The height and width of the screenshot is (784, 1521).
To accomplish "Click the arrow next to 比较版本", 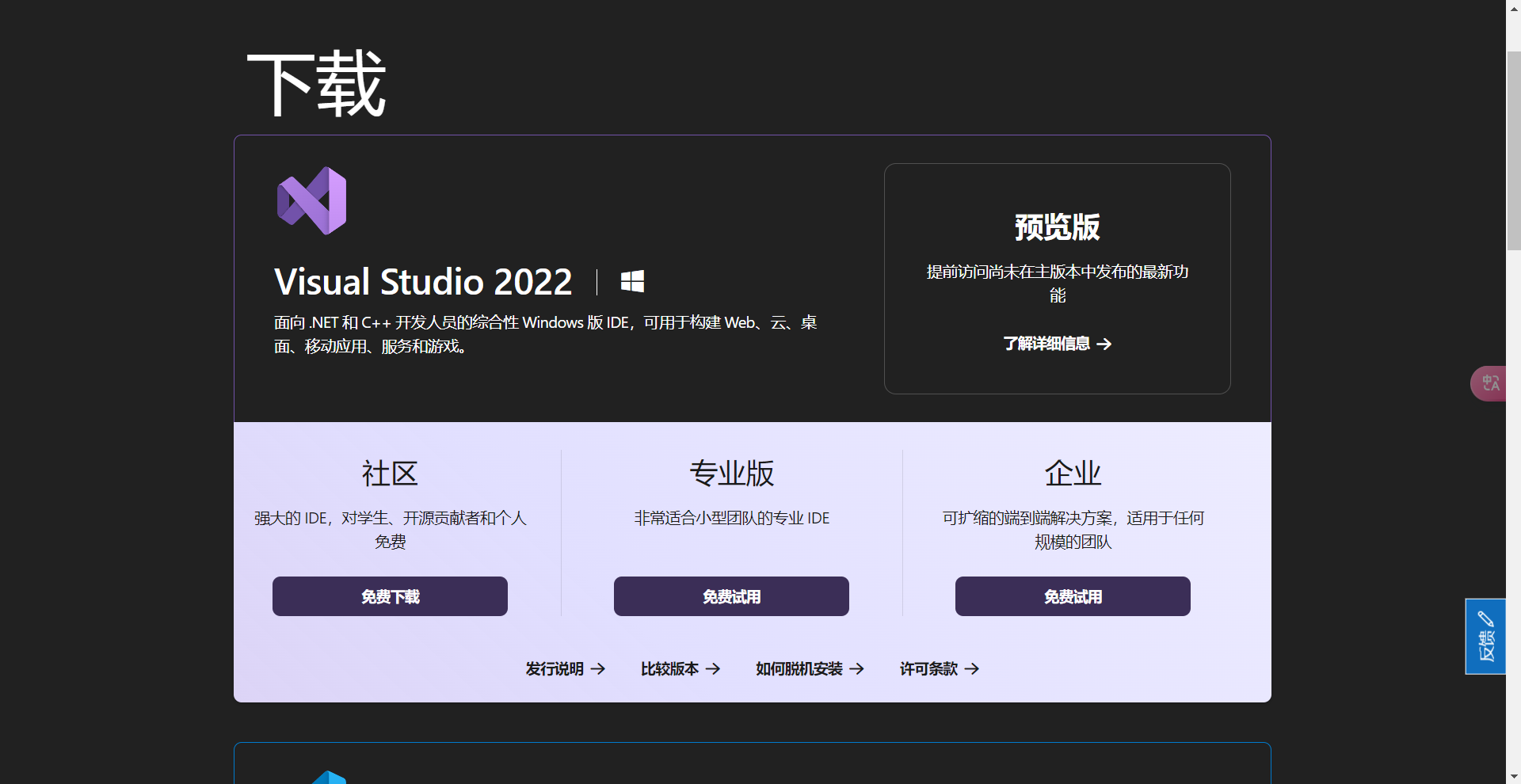I will click(x=713, y=669).
